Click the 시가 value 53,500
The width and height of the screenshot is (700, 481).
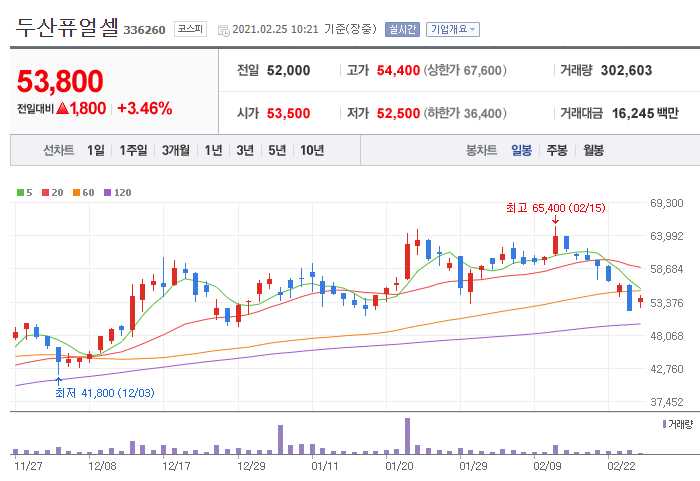pyautogui.click(x=288, y=113)
